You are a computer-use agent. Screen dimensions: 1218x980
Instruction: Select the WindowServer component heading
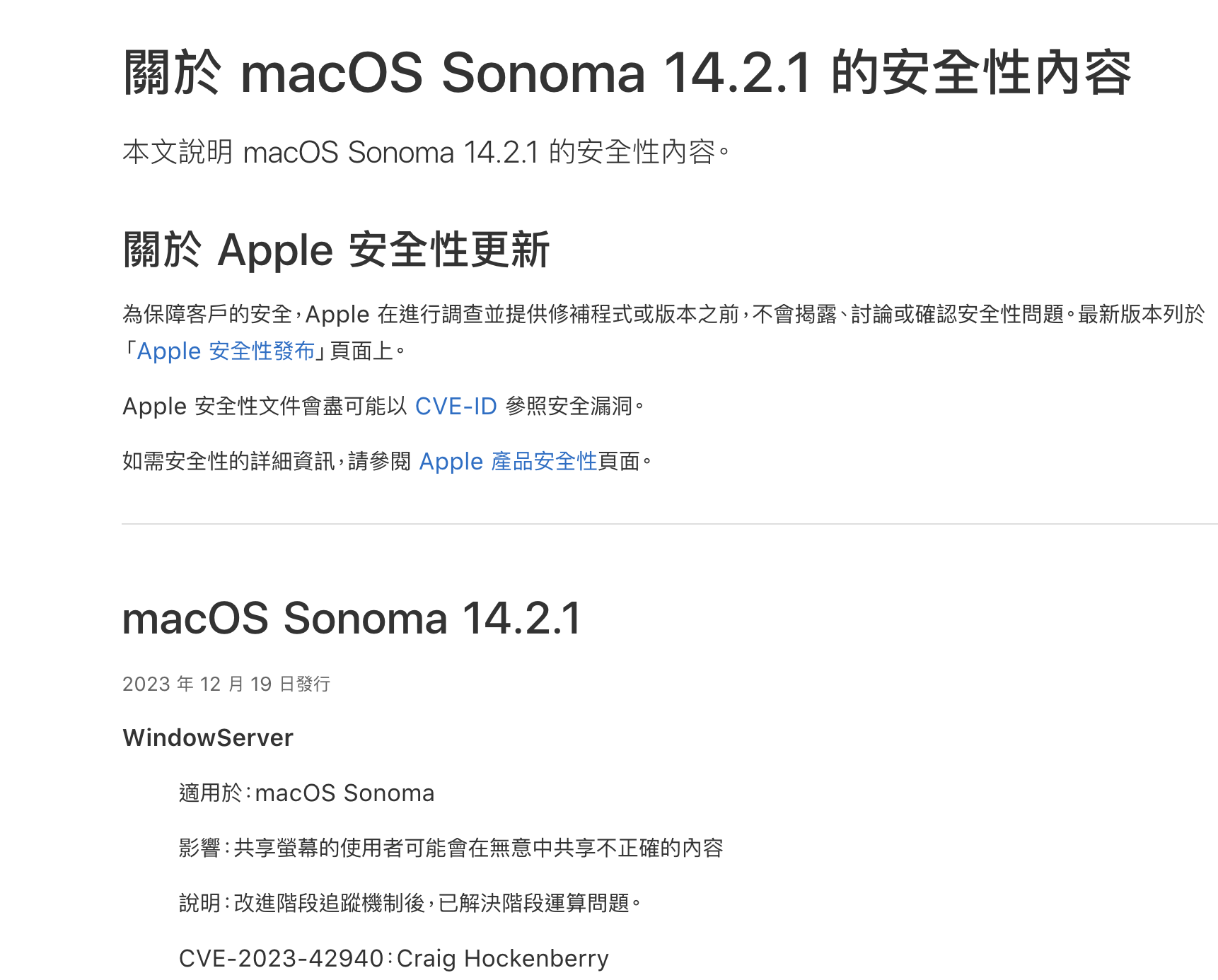pos(208,738)
